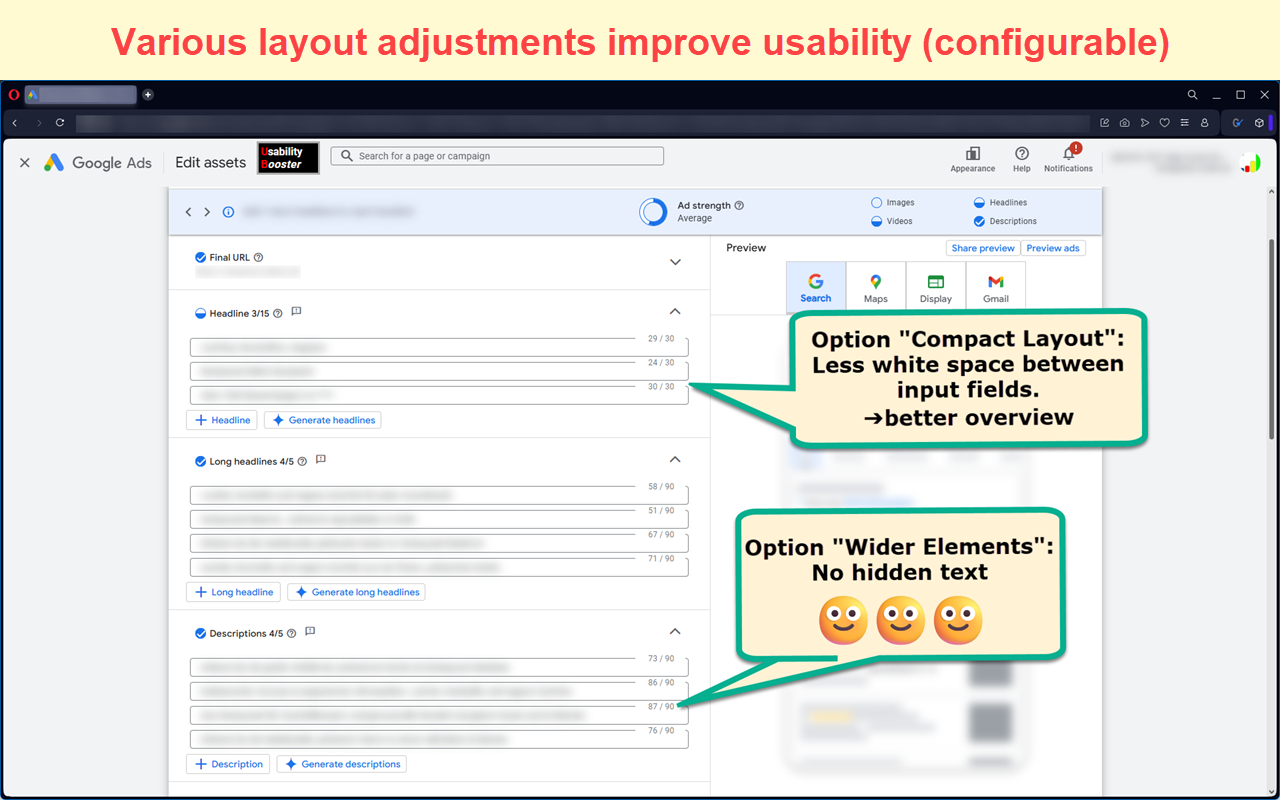Screen dimensions: 1280x800
Task: Click Ad strength help question icon
Action: click(x=739, y=205)
